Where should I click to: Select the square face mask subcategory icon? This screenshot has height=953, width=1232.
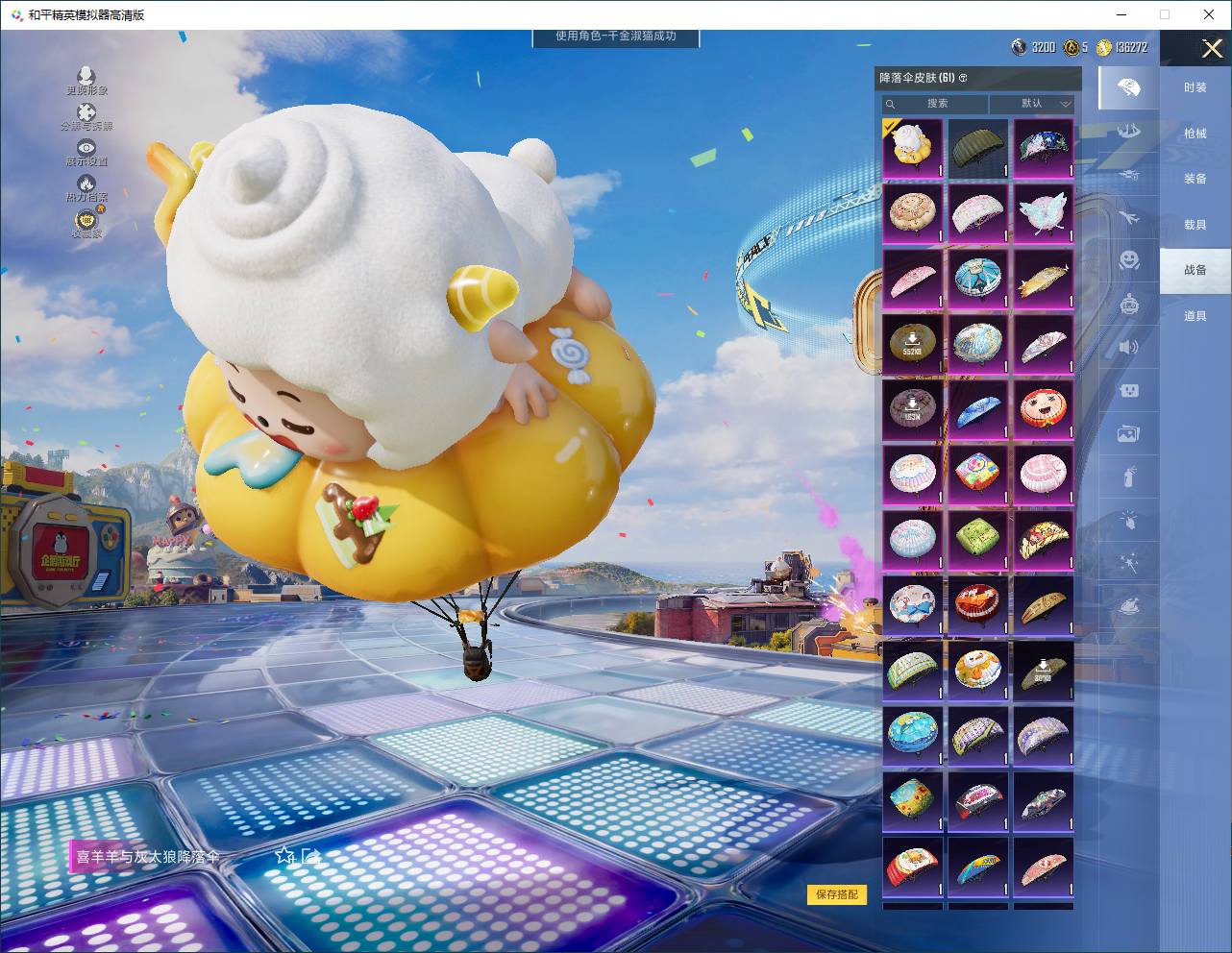tap(1129, 390)
